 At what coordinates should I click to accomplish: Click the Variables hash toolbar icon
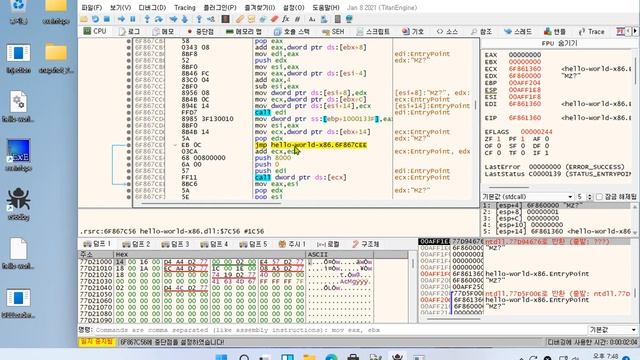[x=297, y=19]
